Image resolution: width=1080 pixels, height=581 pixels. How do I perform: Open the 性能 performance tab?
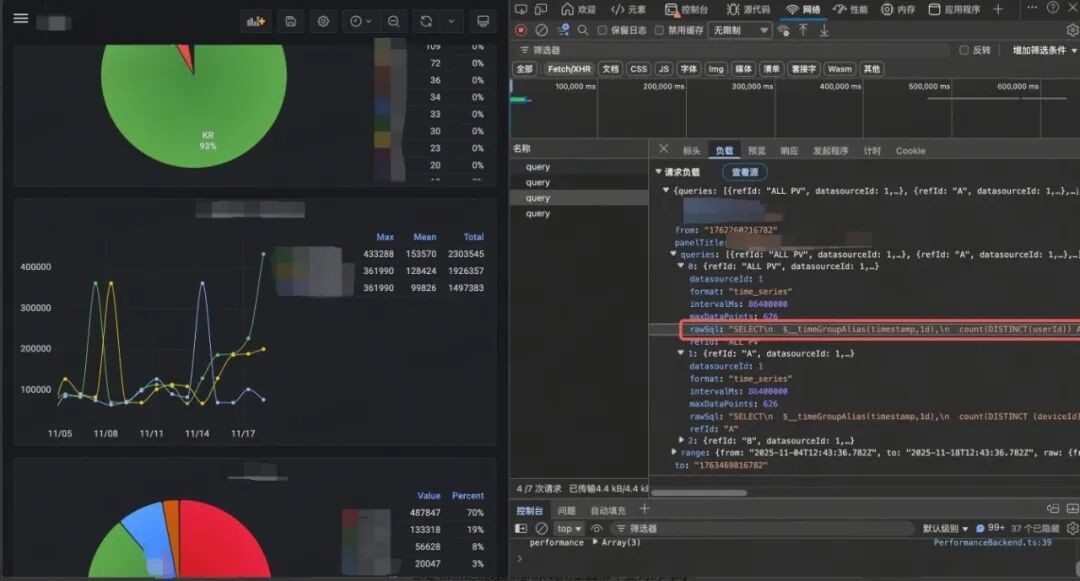pyautogui.click(x=851, y=9)
